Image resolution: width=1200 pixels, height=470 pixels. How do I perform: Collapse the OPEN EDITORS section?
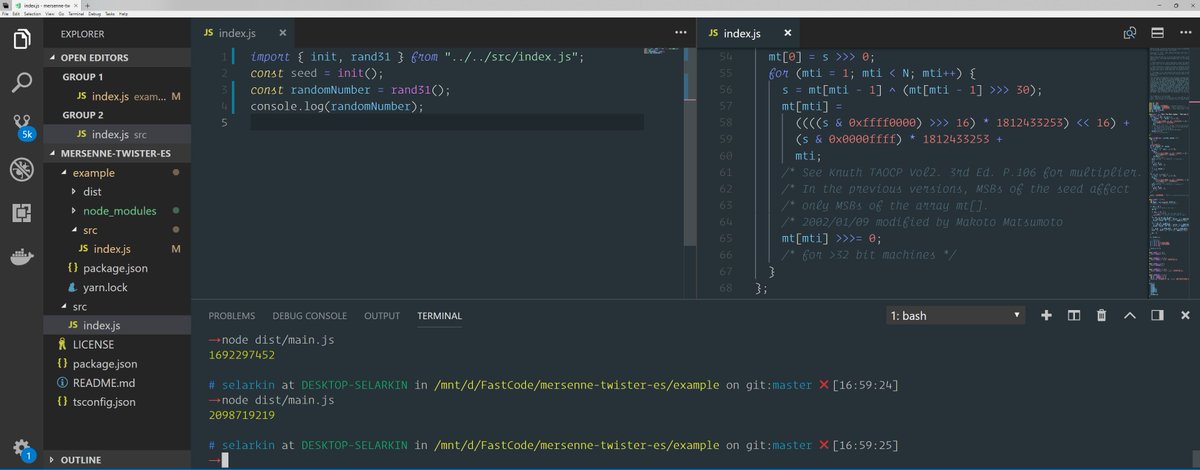(x=117, y=58)
